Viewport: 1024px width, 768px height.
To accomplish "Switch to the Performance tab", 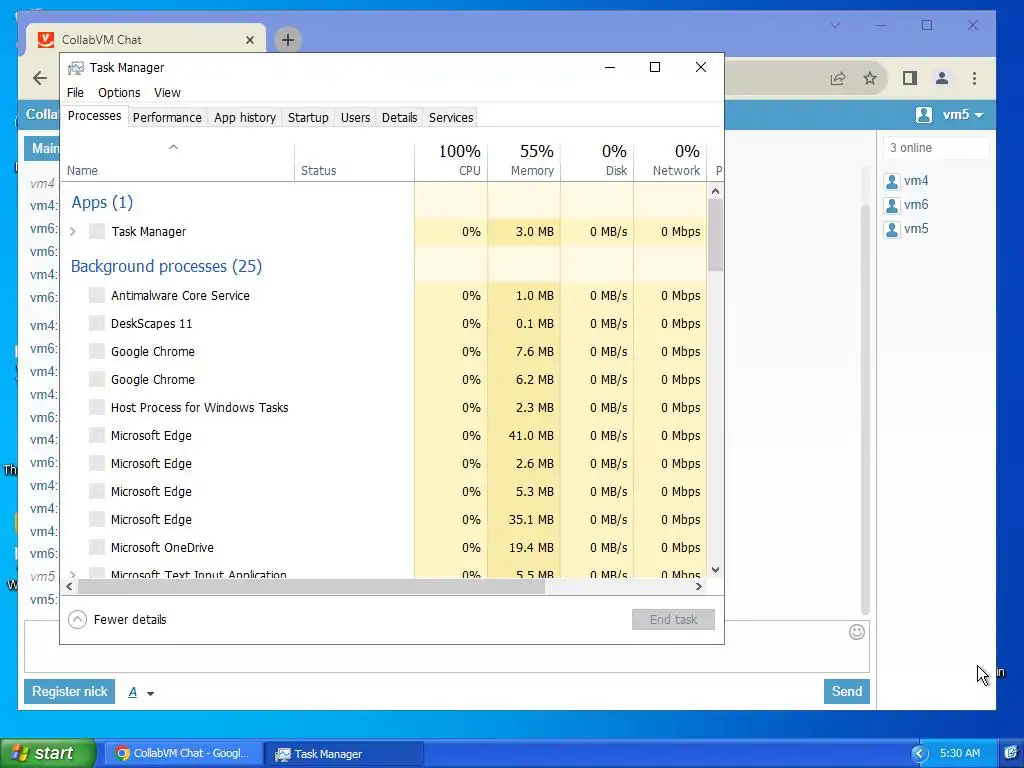I will (x=167, y=118).
